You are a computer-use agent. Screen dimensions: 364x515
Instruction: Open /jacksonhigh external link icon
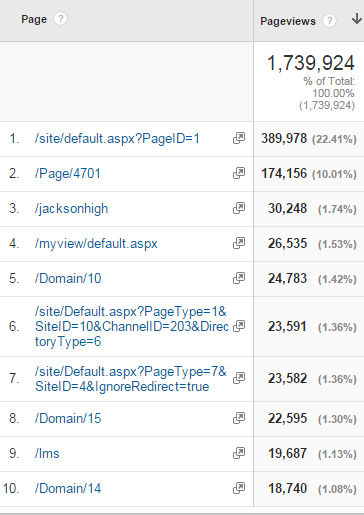click(x=239, y=208)
